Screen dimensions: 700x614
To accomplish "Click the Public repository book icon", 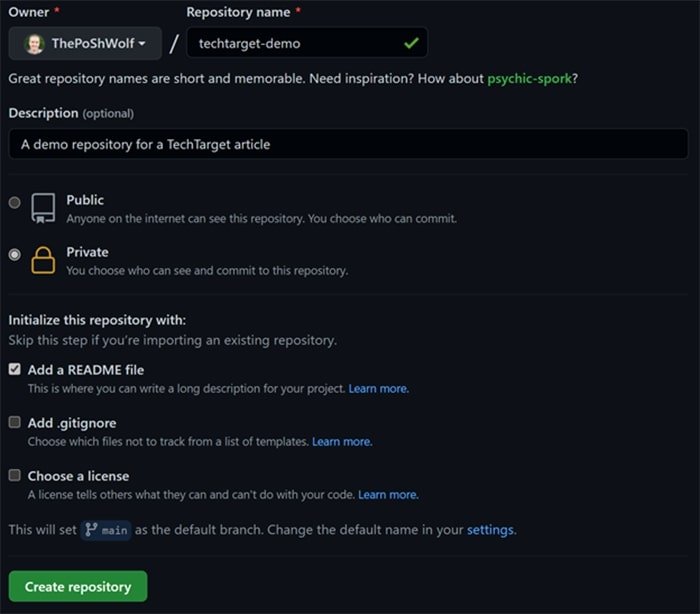I will tap(43, 208).
